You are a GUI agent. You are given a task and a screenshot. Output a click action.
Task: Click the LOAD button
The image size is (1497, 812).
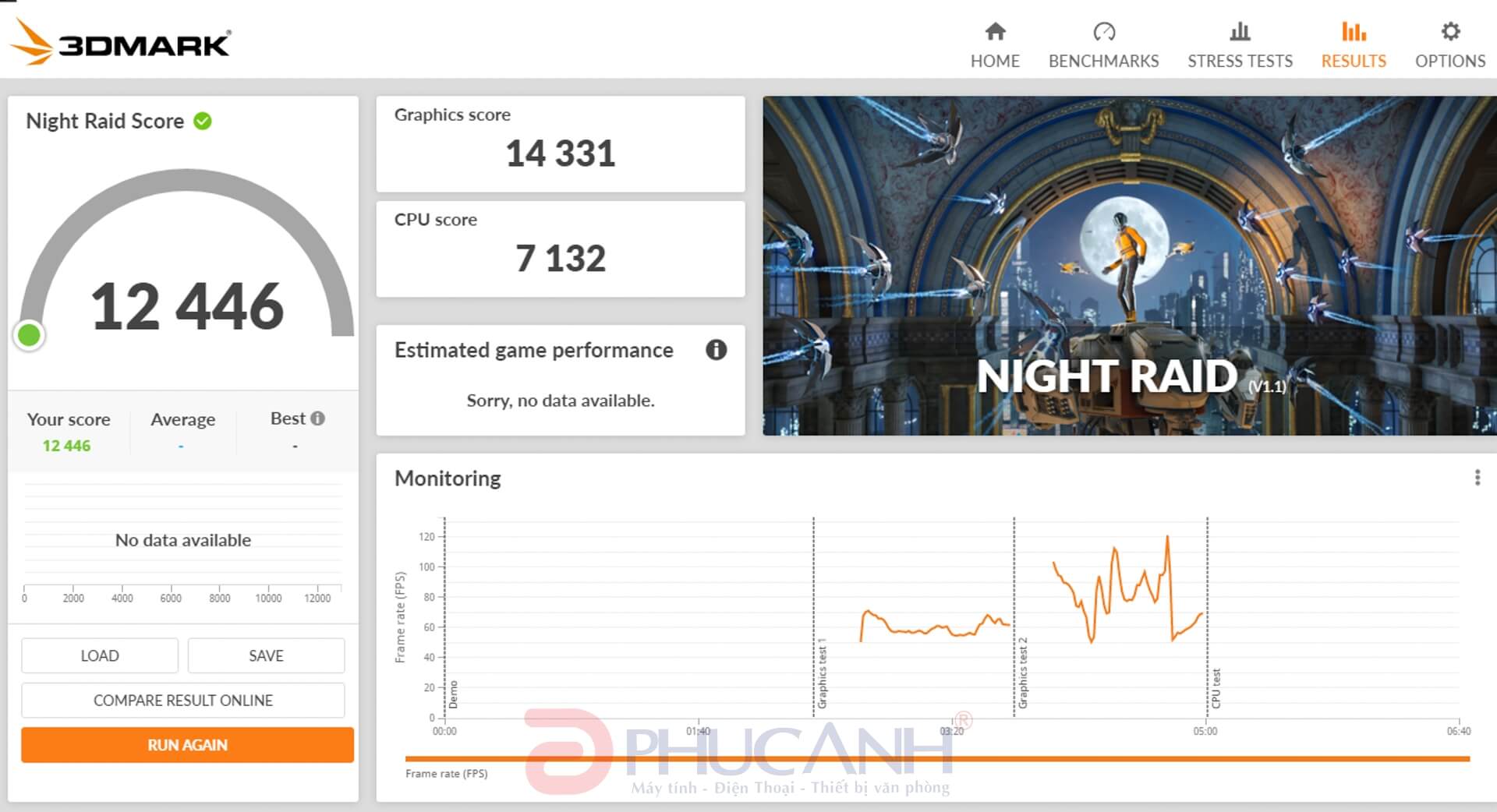click(100, 655)
